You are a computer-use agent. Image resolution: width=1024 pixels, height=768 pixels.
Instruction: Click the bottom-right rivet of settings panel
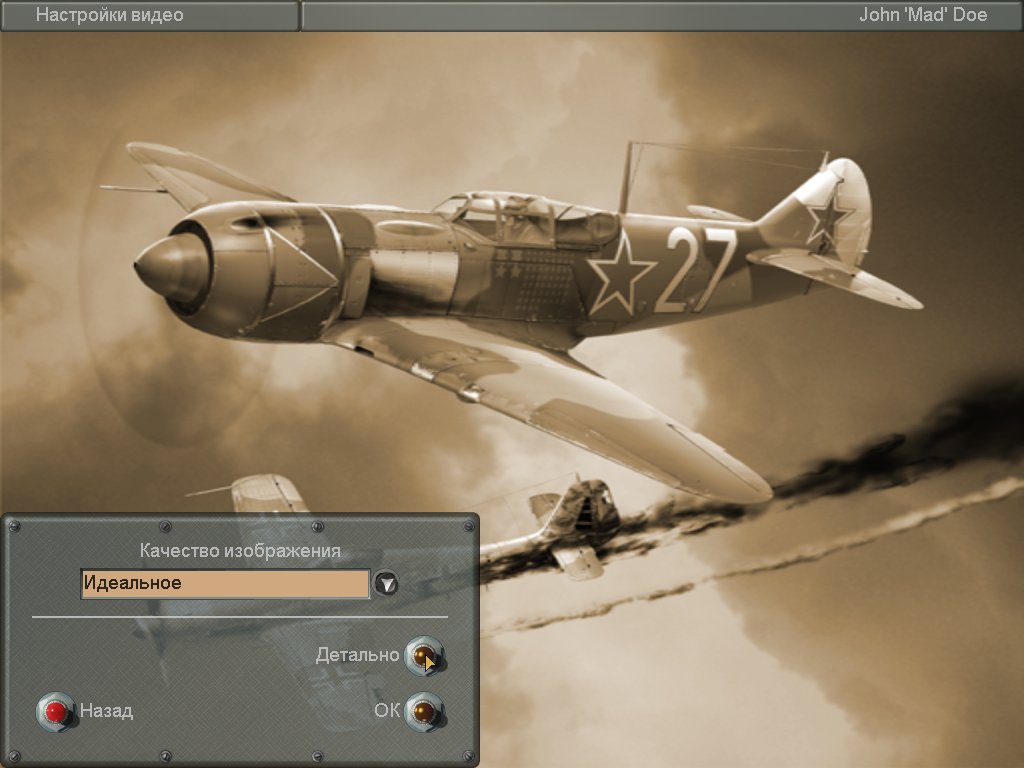click(465, 755)
